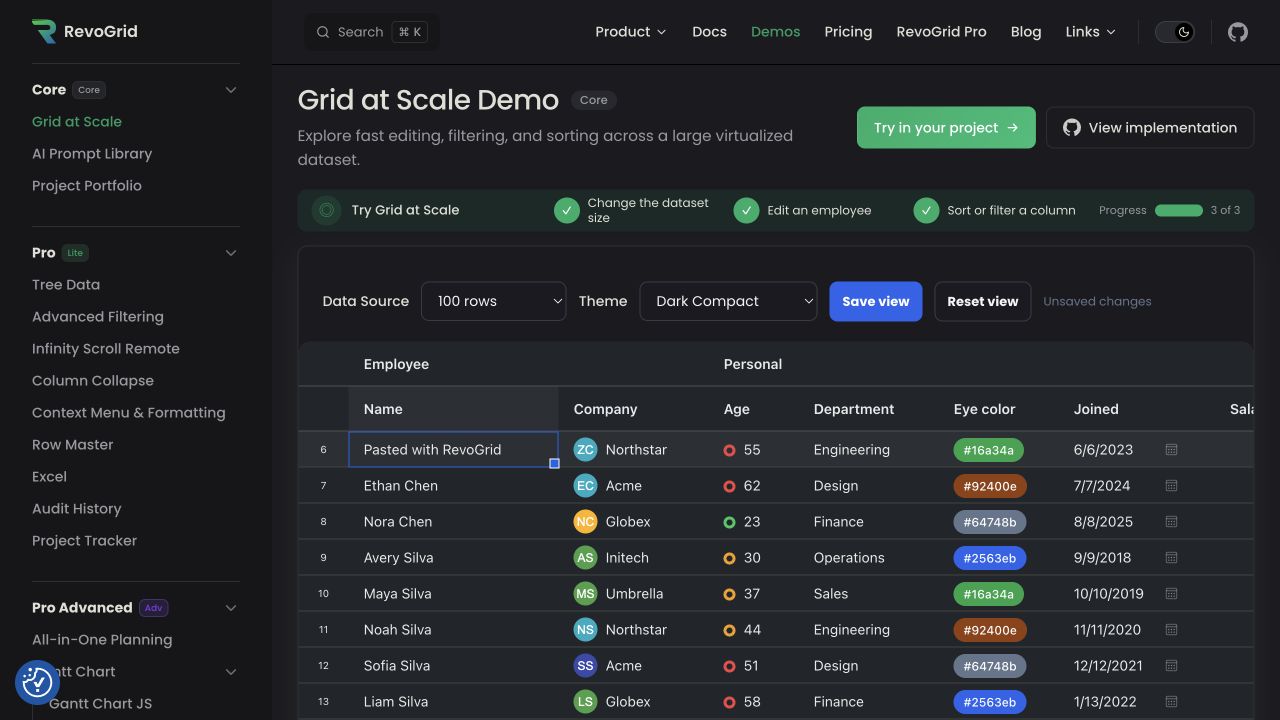Open the Advanced Filtering demo link
This screenshot has width=1280, height=720.
98,317
